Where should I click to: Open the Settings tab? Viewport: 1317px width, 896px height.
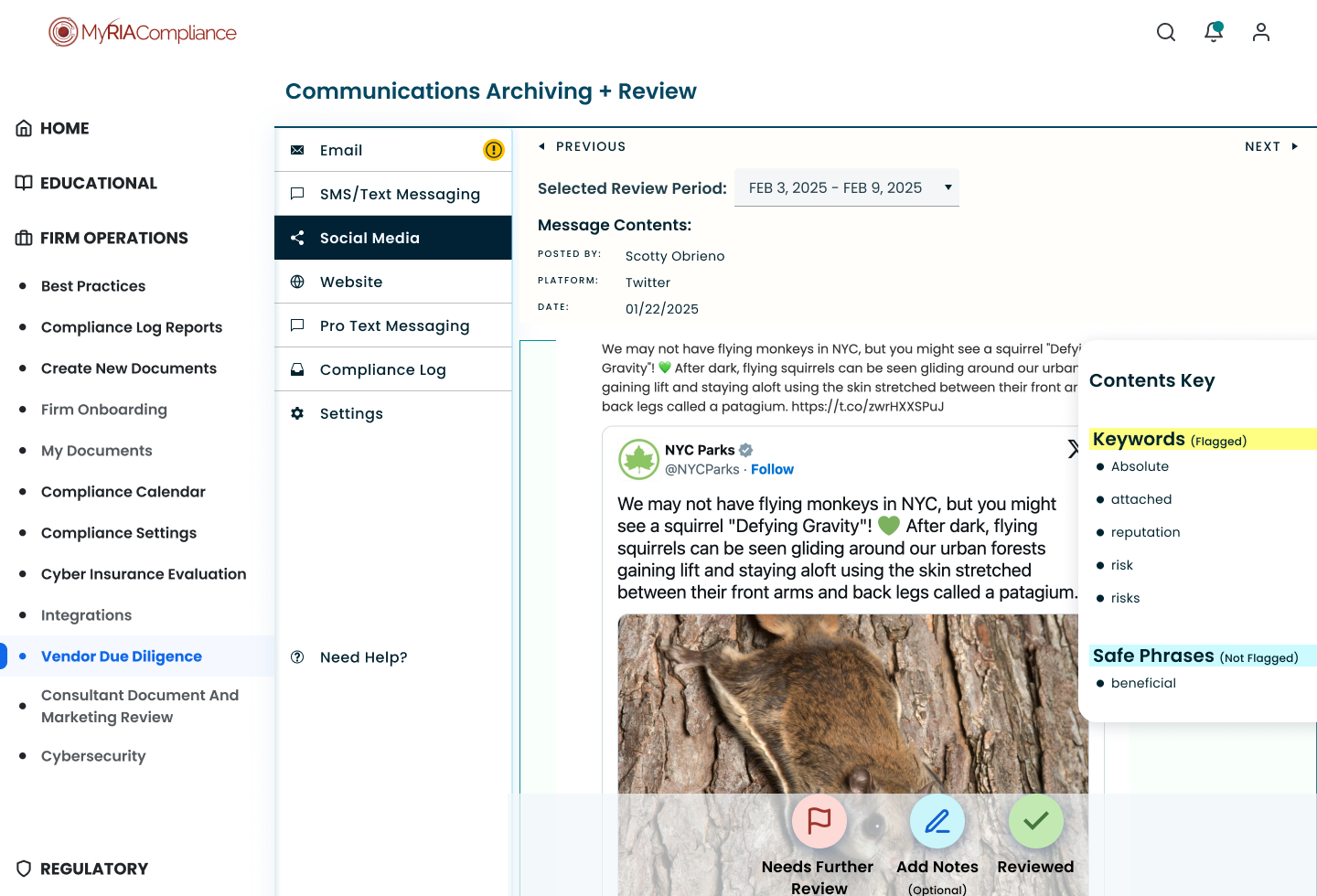coord(393,413)
